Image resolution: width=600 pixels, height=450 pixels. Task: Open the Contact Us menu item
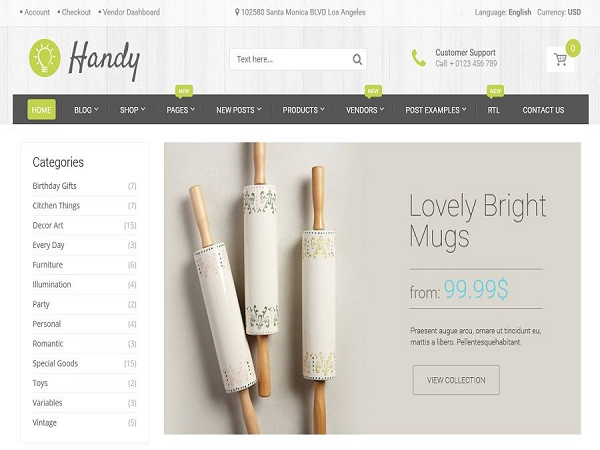(543, 110)
